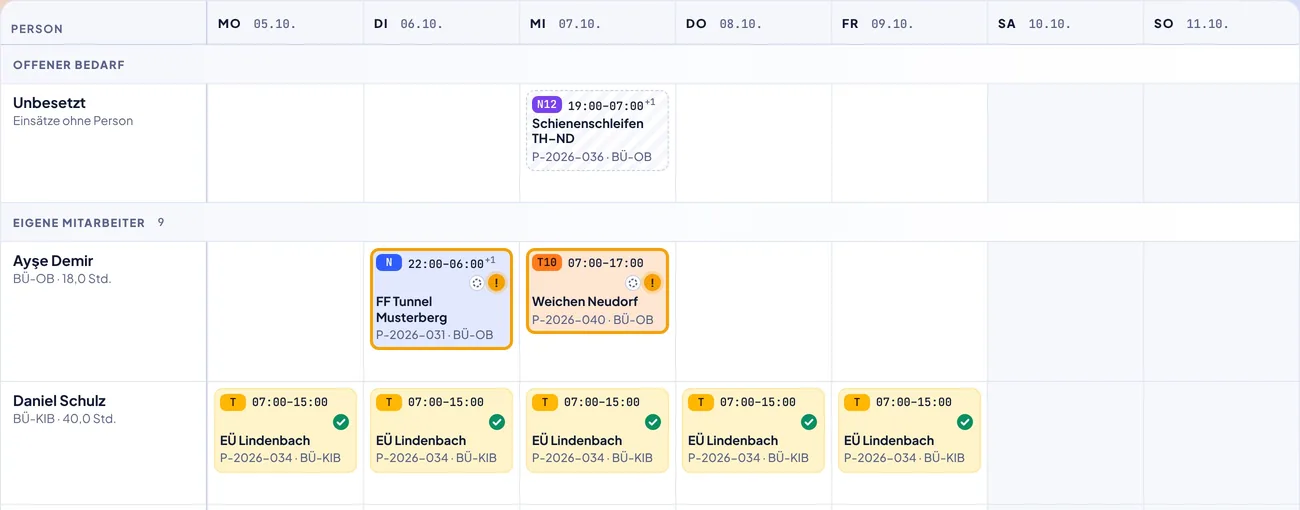This screenshot has height=510, width=1300.
Task: Click dotted pending-status icon on Weichen Neudorf
Action: [633, 283]
